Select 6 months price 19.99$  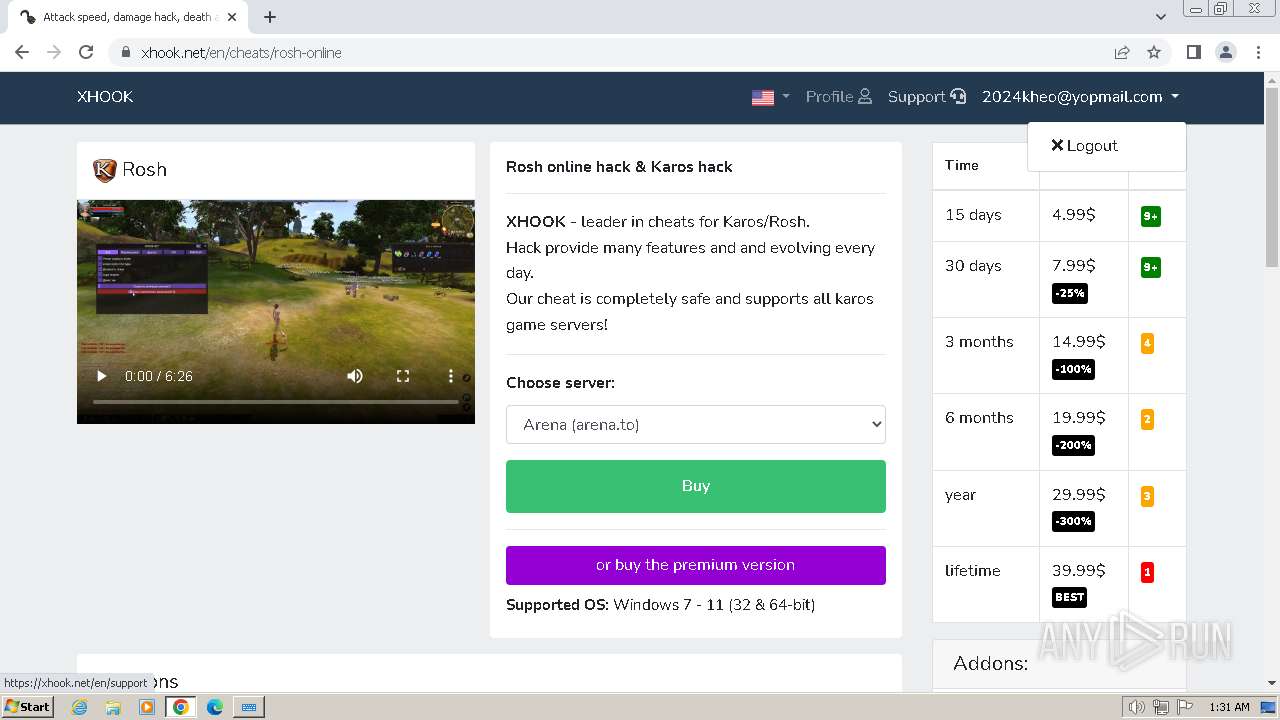coord(1078,418)
